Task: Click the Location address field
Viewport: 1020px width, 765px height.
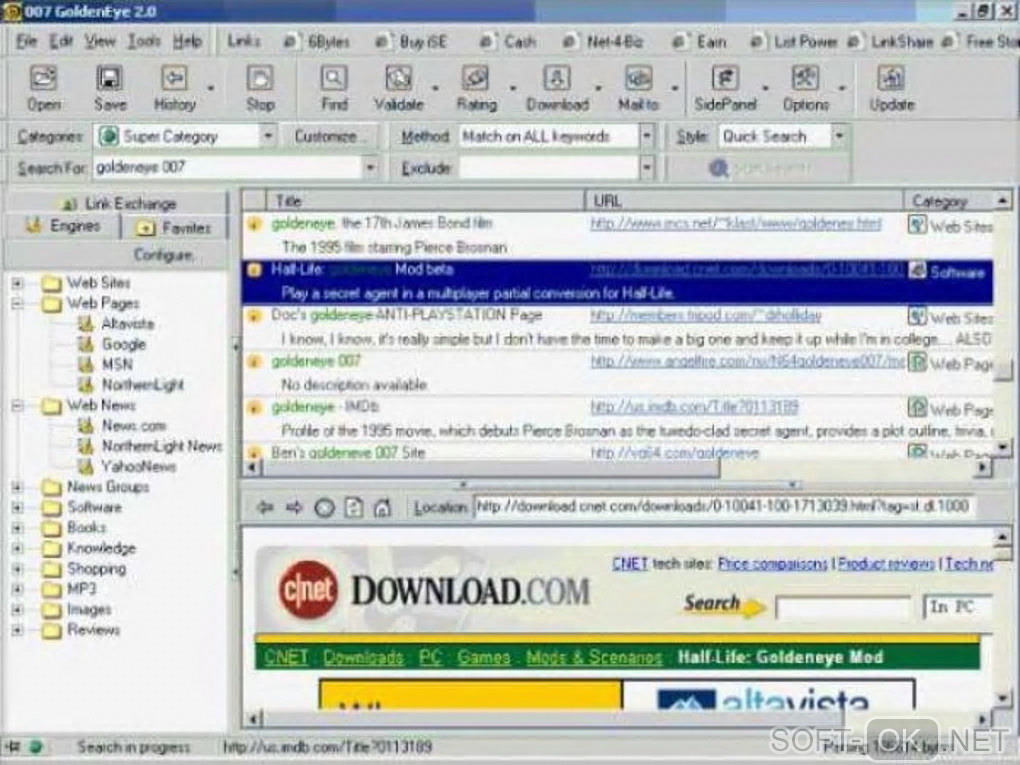Action: coord(723,507)
